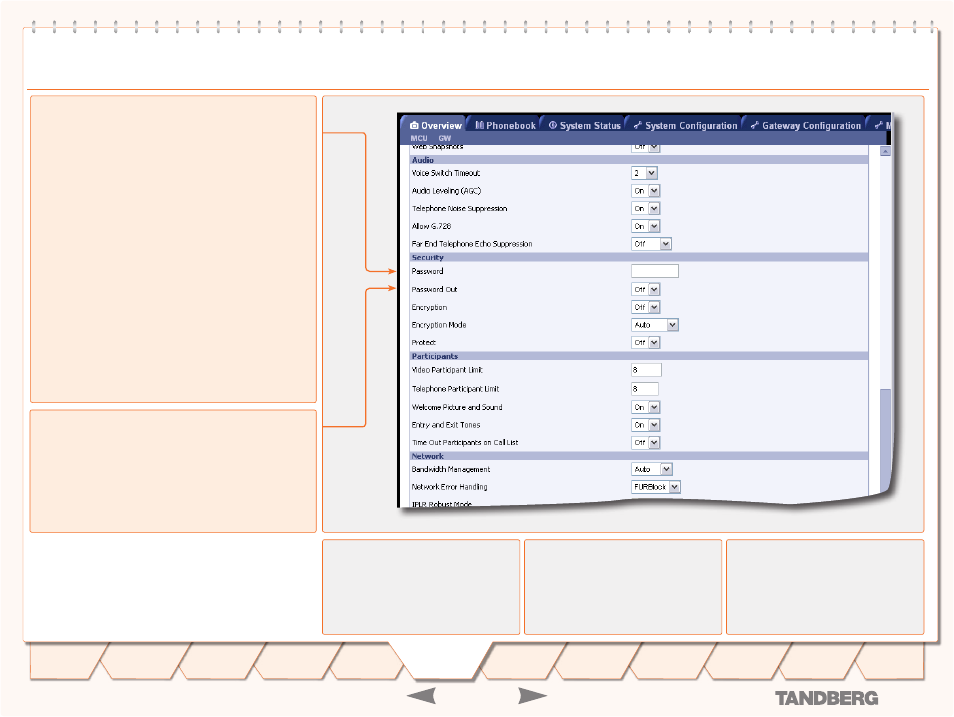
Task: Switch to the Phonebook tab
Action: click(x=505, y=125)
